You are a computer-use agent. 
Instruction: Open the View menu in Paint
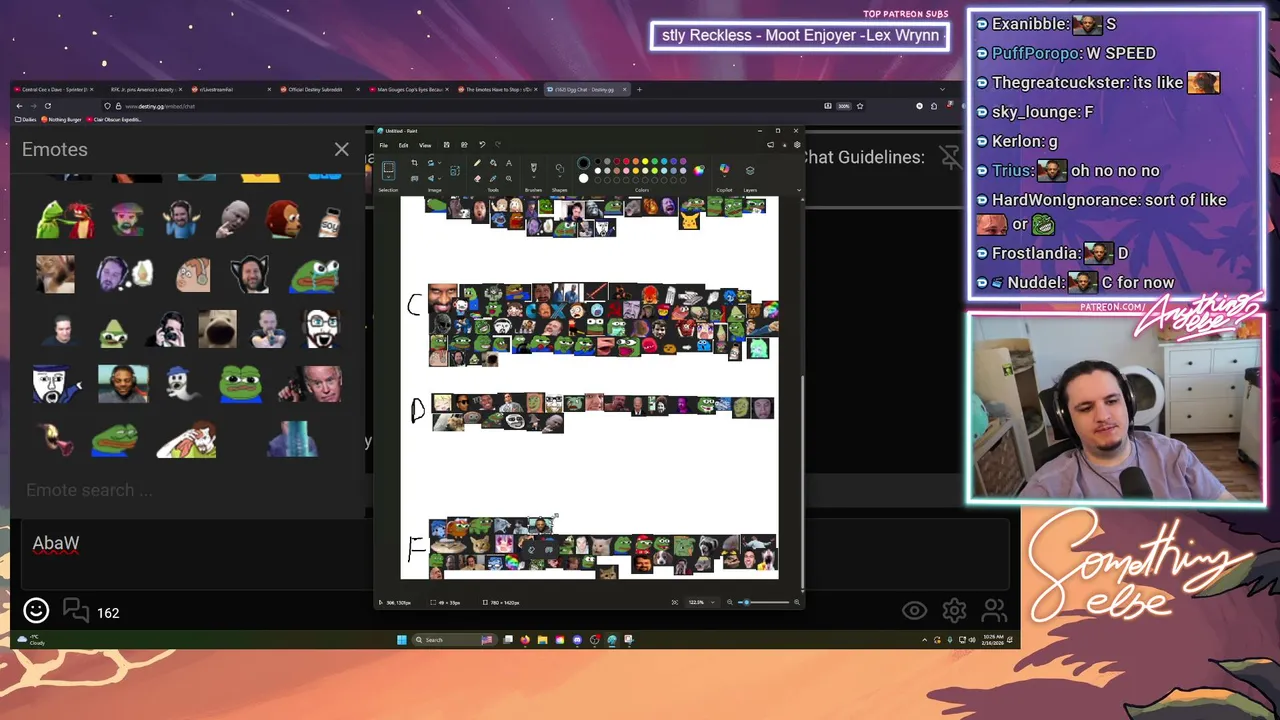coord(425,145)
